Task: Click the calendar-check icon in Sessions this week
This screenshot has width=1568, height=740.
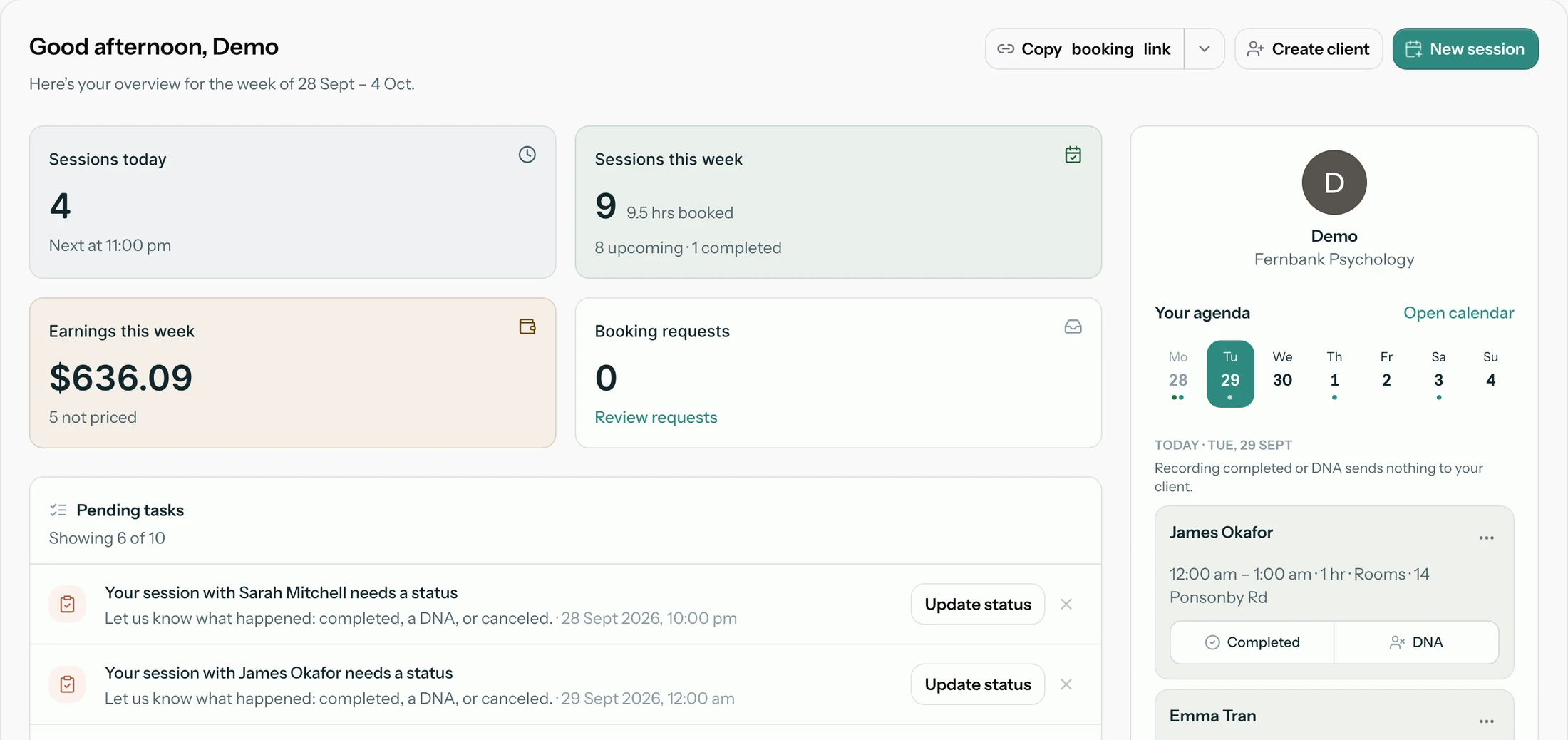Action: (x=1073, y=155)
